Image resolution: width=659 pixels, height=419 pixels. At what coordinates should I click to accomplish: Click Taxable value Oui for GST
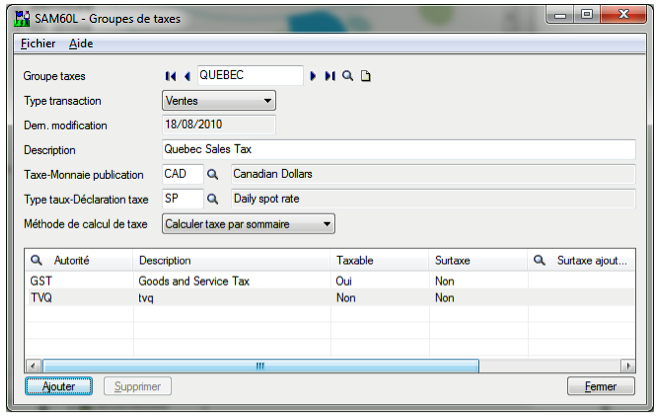point(380,281)
